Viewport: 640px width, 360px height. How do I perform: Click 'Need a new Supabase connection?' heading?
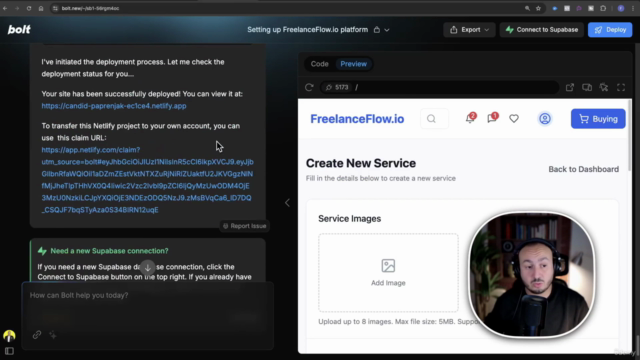[109, 251]
